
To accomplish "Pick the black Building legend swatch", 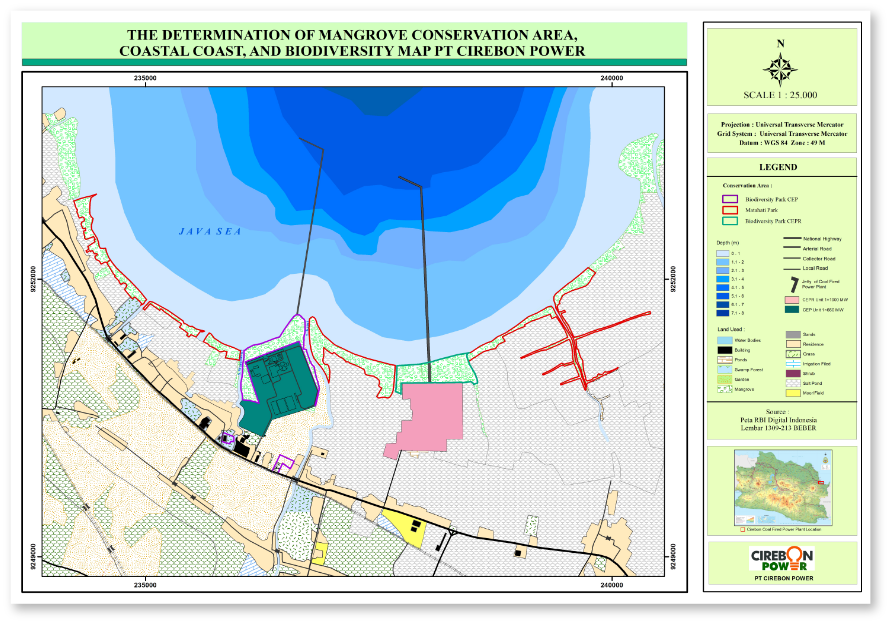I will pyautogui.click(x=725, y=350).
